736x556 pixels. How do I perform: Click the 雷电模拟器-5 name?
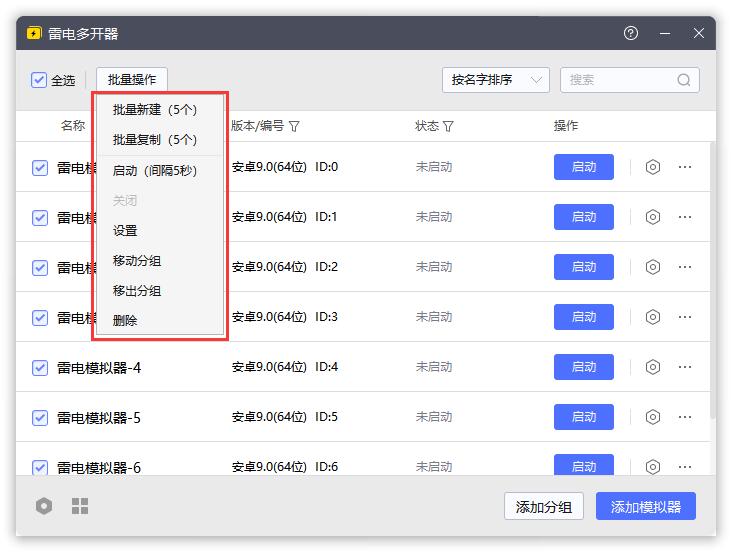(100, 419)
